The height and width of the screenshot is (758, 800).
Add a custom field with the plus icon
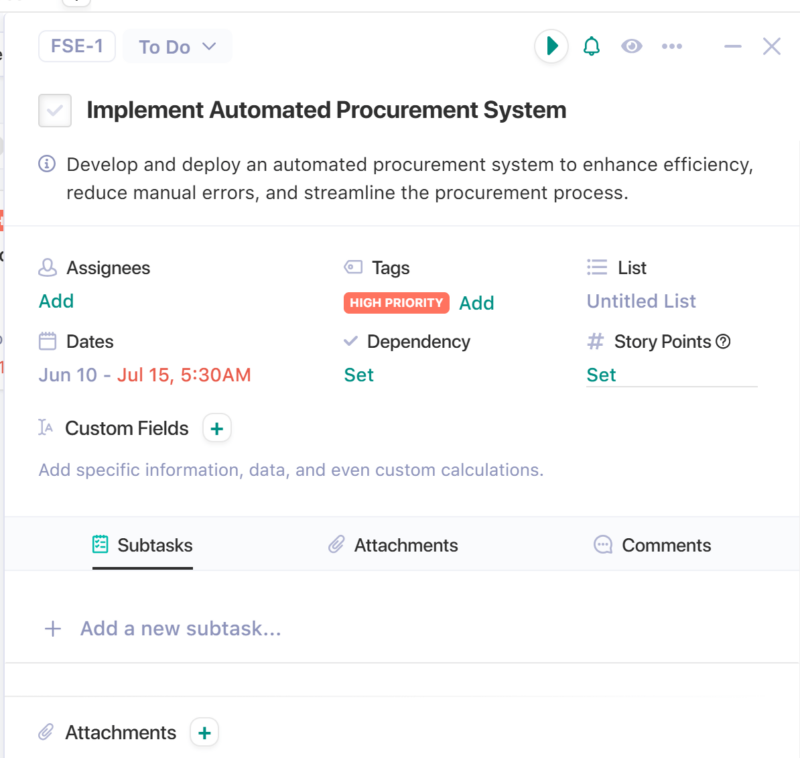(216, 428)
